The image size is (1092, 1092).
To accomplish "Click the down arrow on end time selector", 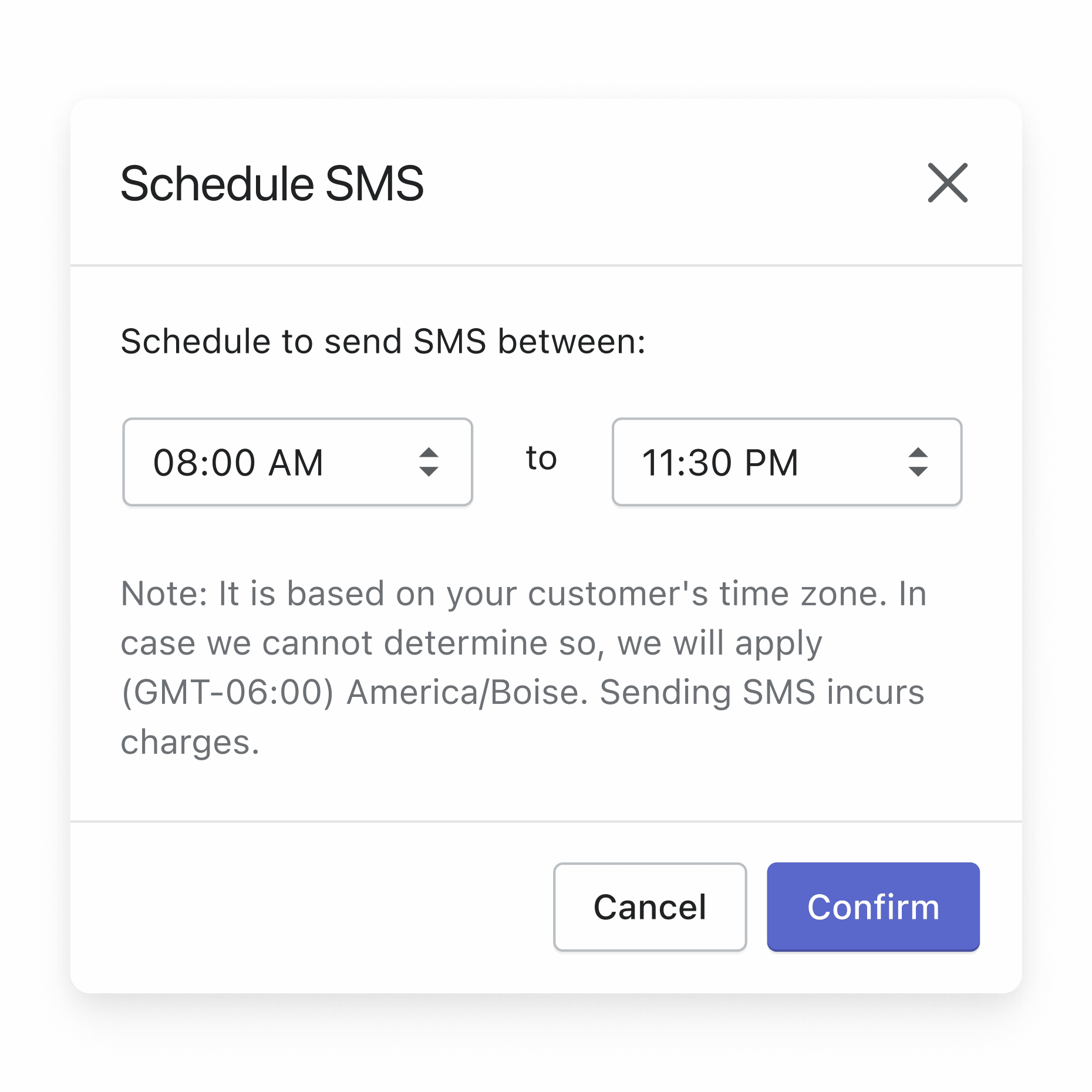I will (x=918, y=471).
